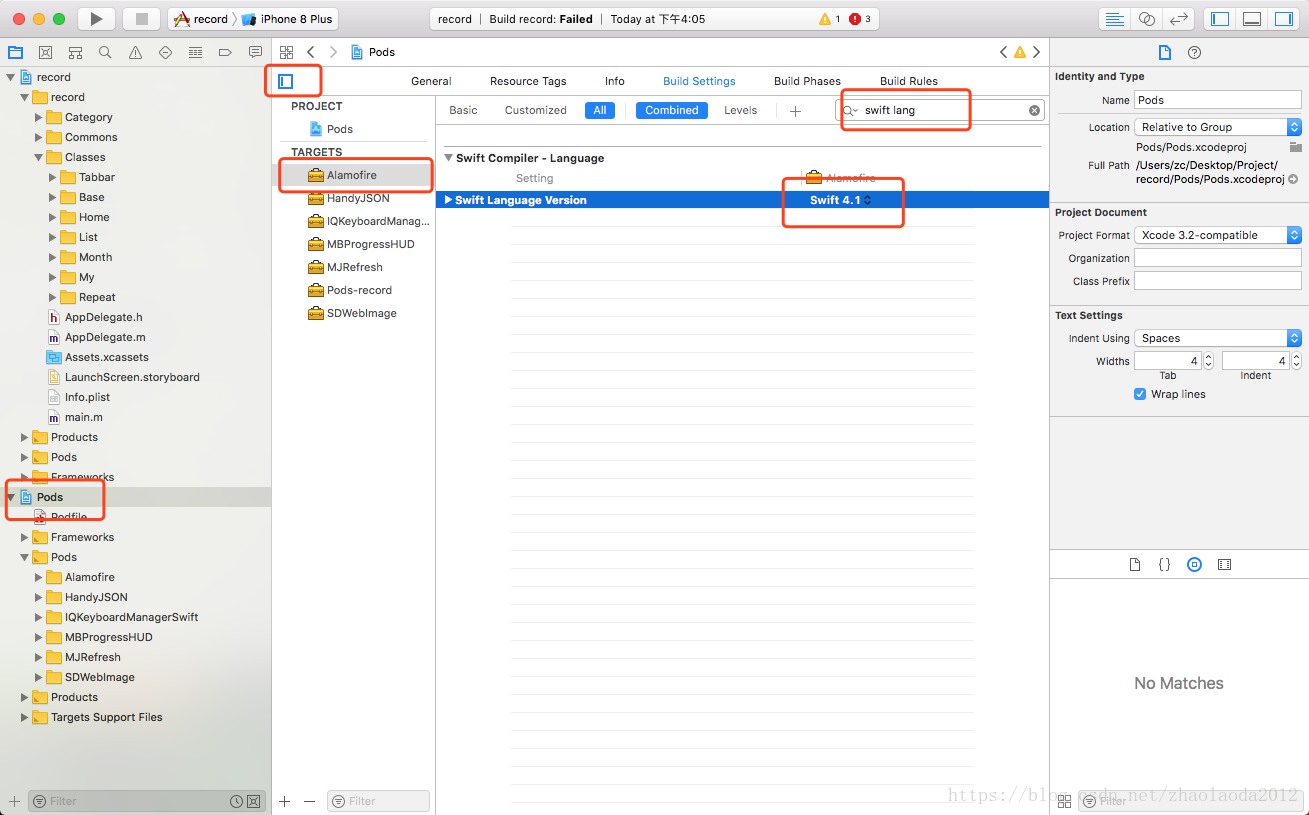Open the Object library
1309x815 pixels.
pos(1194,565)
